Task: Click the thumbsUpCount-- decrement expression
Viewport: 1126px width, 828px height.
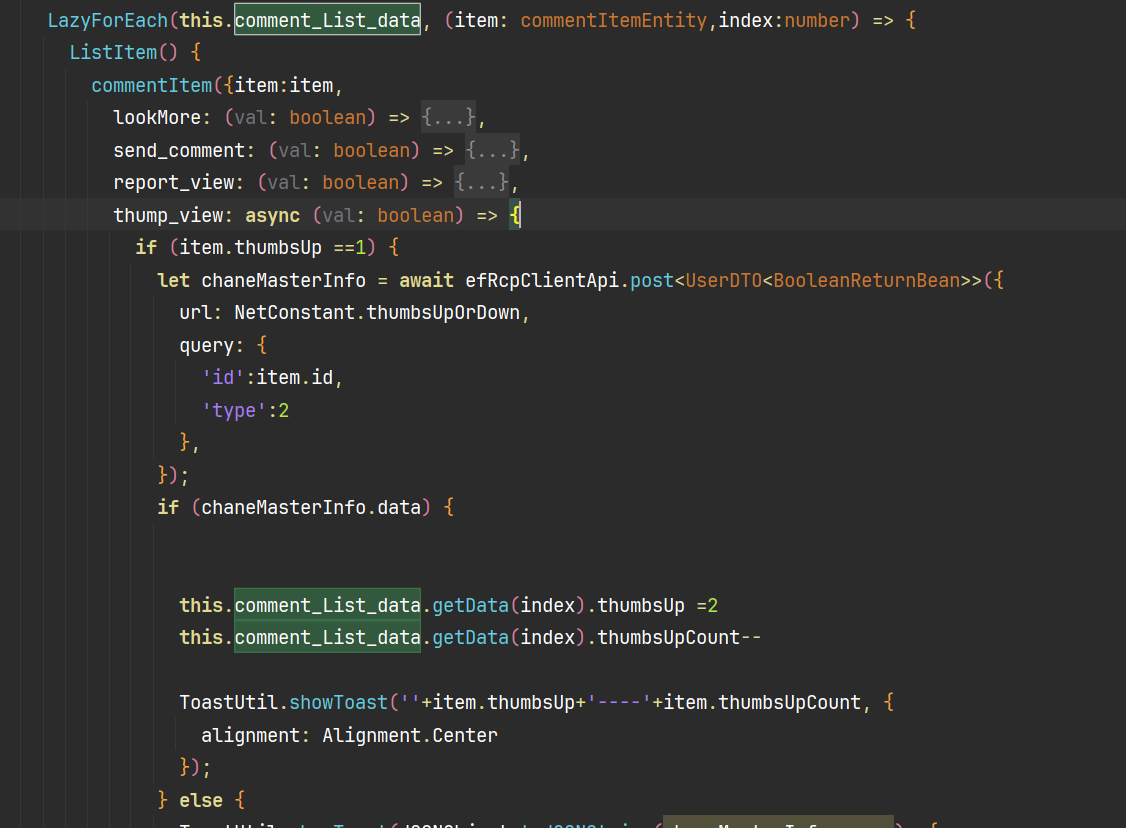Action: (679, 638)
